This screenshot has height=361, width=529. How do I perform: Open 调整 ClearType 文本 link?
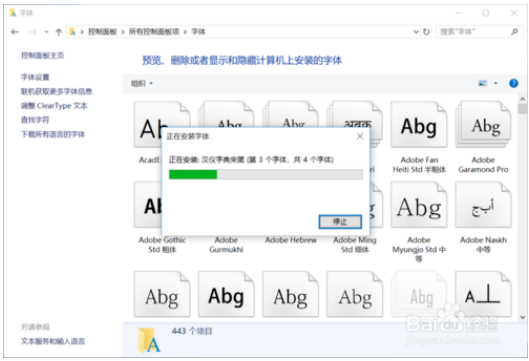[x=54, y=106]
